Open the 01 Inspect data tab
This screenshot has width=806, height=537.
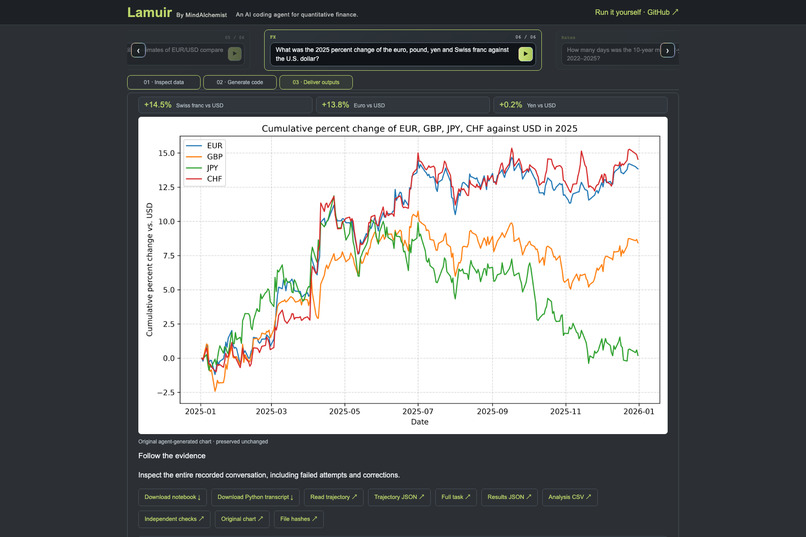164,82
